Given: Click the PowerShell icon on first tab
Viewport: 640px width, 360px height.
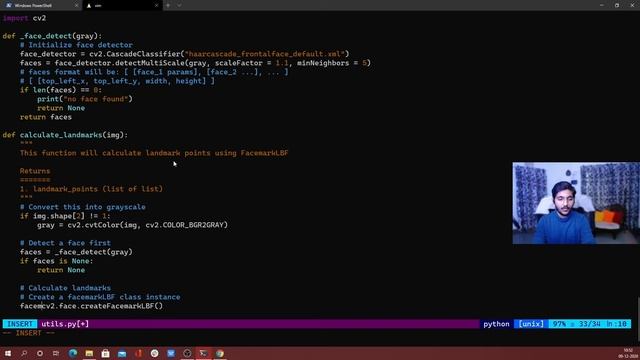Looking at the screenshot, I should (x=9, y=6).
